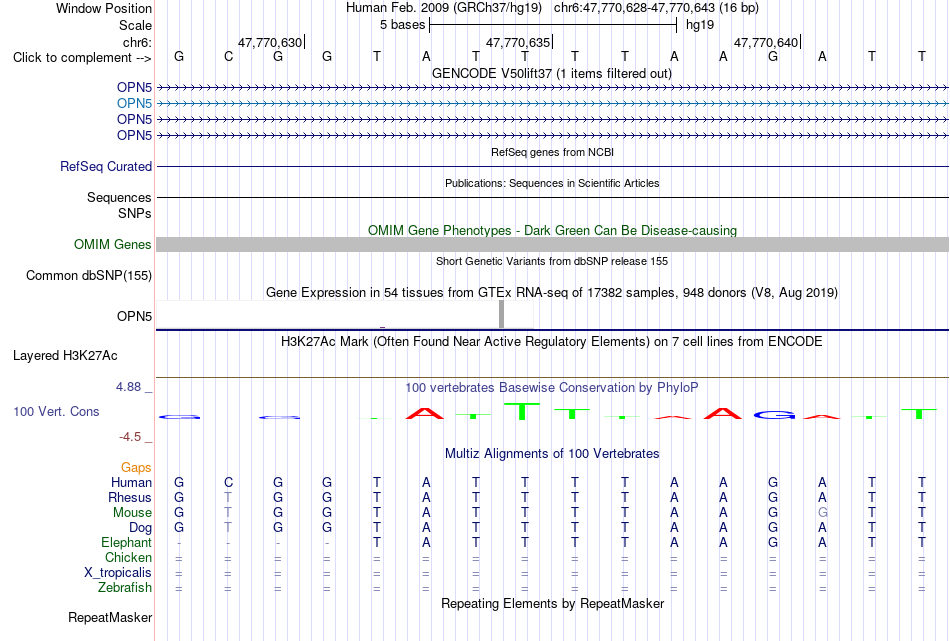
Task: Click the RefSeq Curated gene line
Action: click(553, 166)
